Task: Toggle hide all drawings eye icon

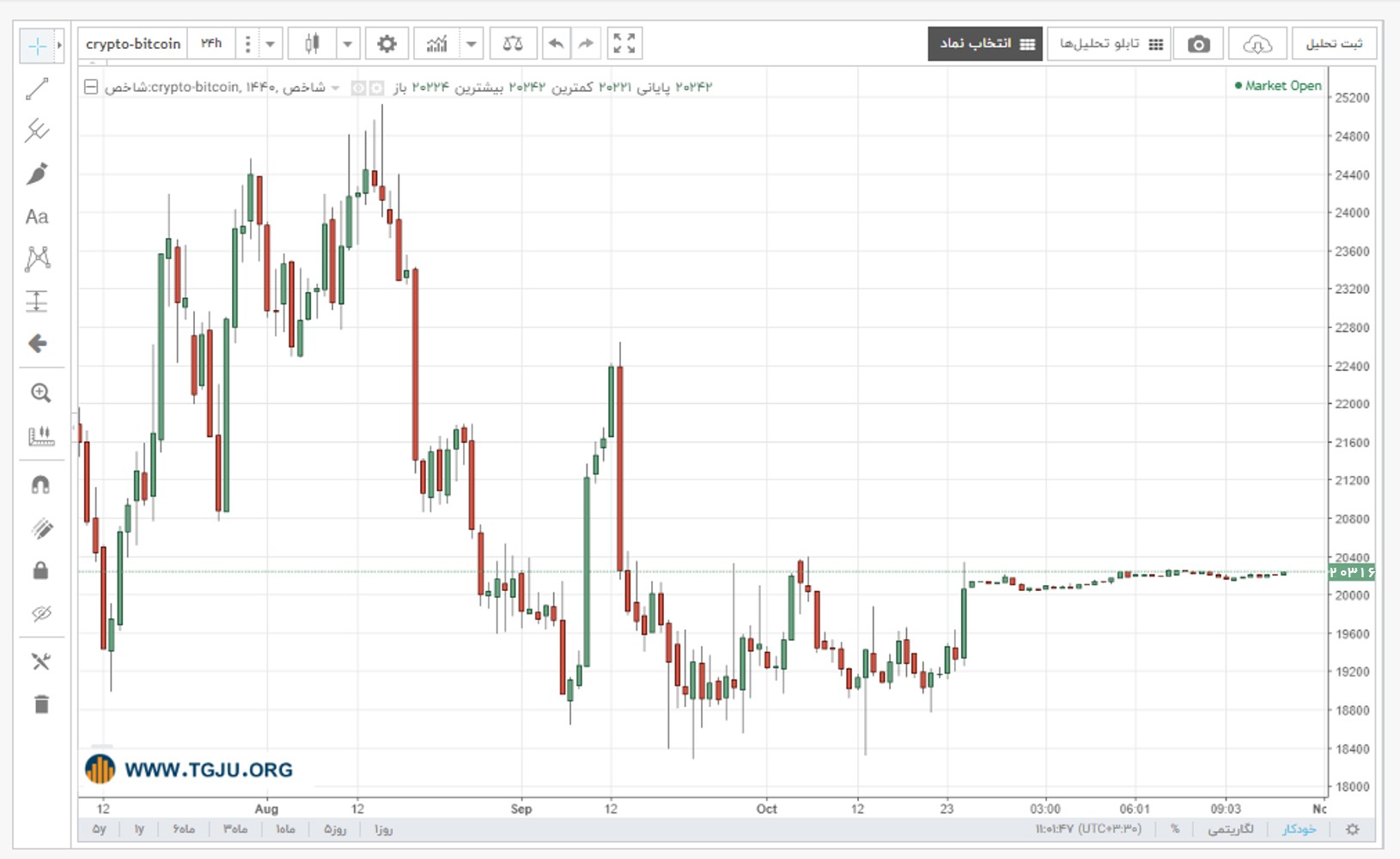Action: click(40, 613)
